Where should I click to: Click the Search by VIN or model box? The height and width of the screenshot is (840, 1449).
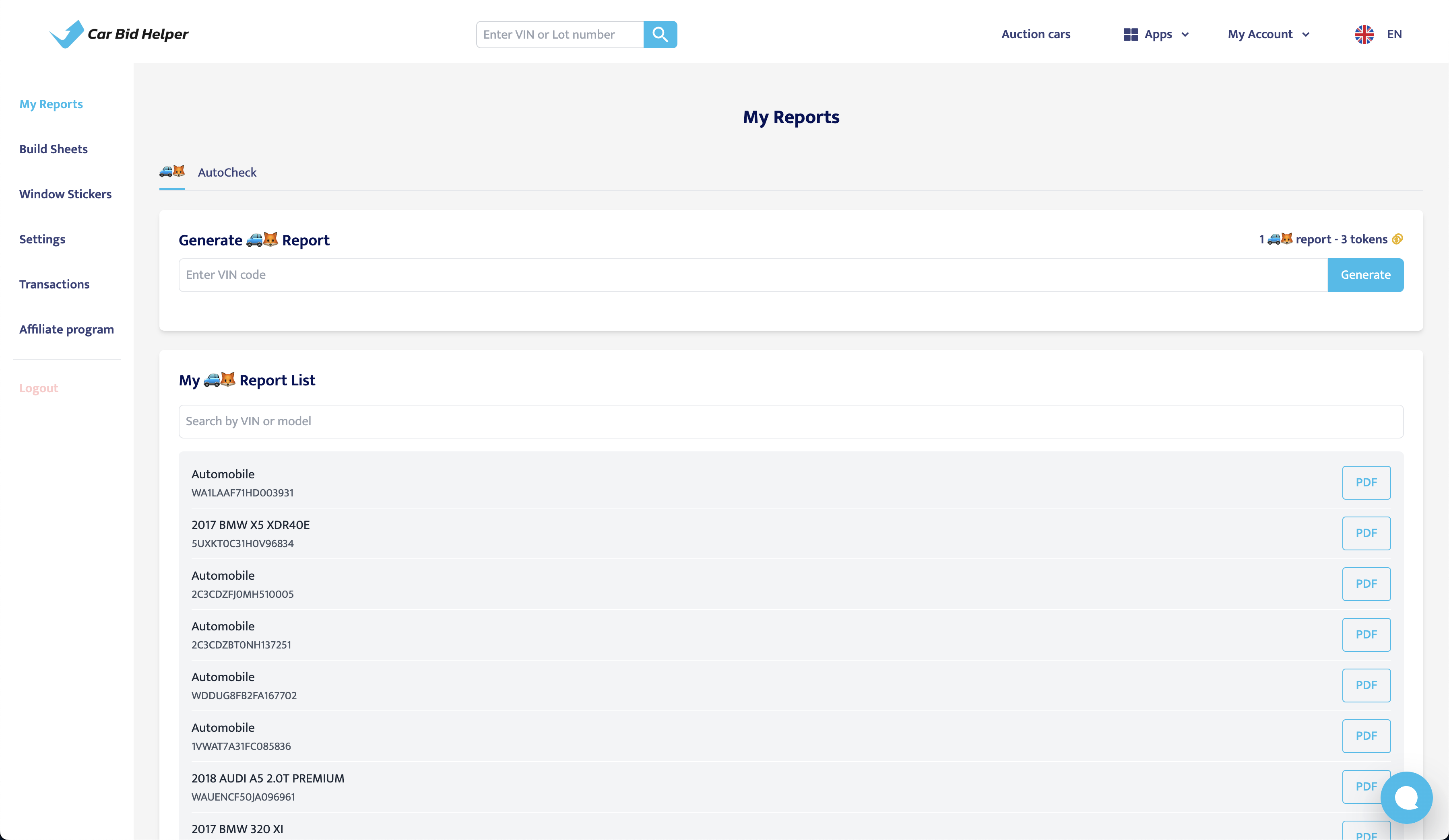[x=791, y=421]
